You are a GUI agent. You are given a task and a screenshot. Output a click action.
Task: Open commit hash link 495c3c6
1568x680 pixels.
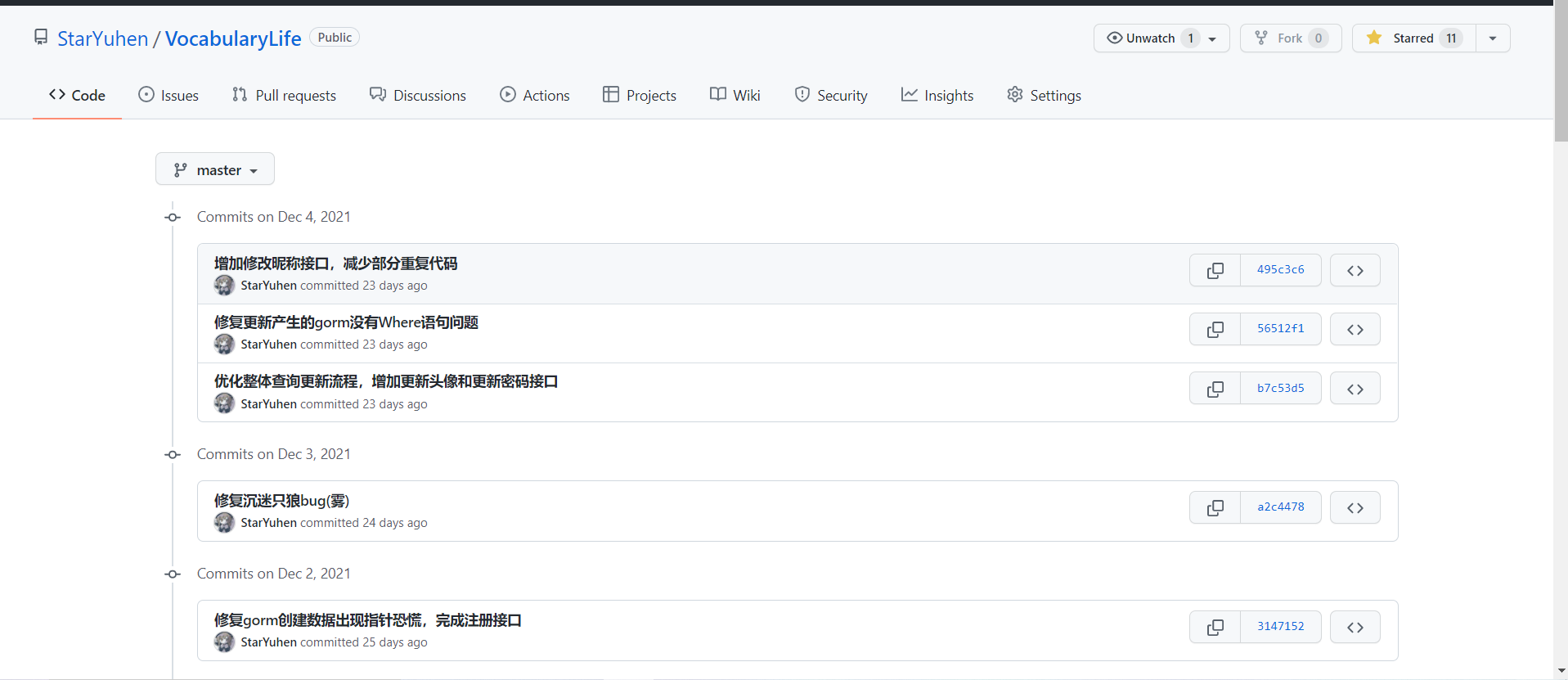pos(1281,270)
